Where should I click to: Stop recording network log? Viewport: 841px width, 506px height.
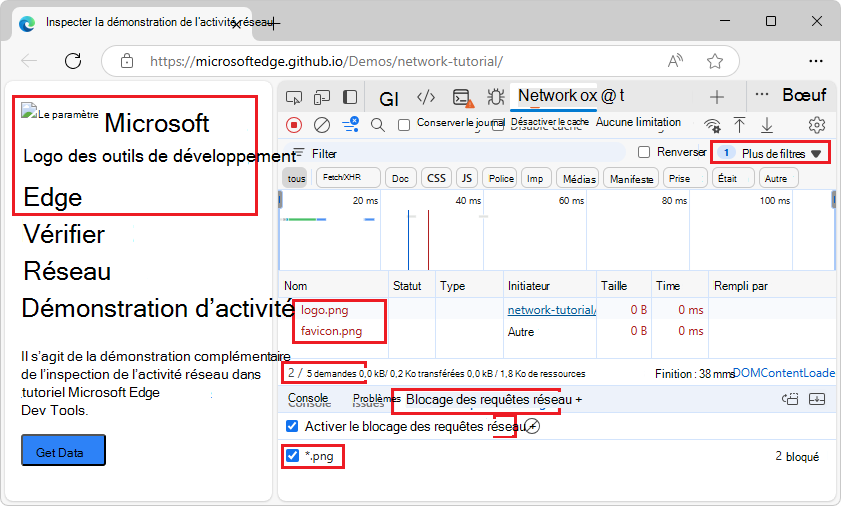click(294, 125)
